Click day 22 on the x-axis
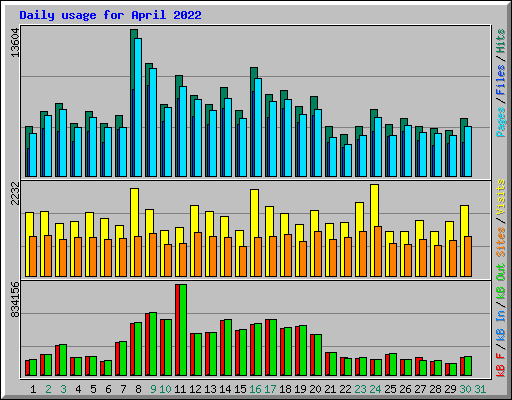The width and height of the screenshot is (512, 400). pos(345,389)
